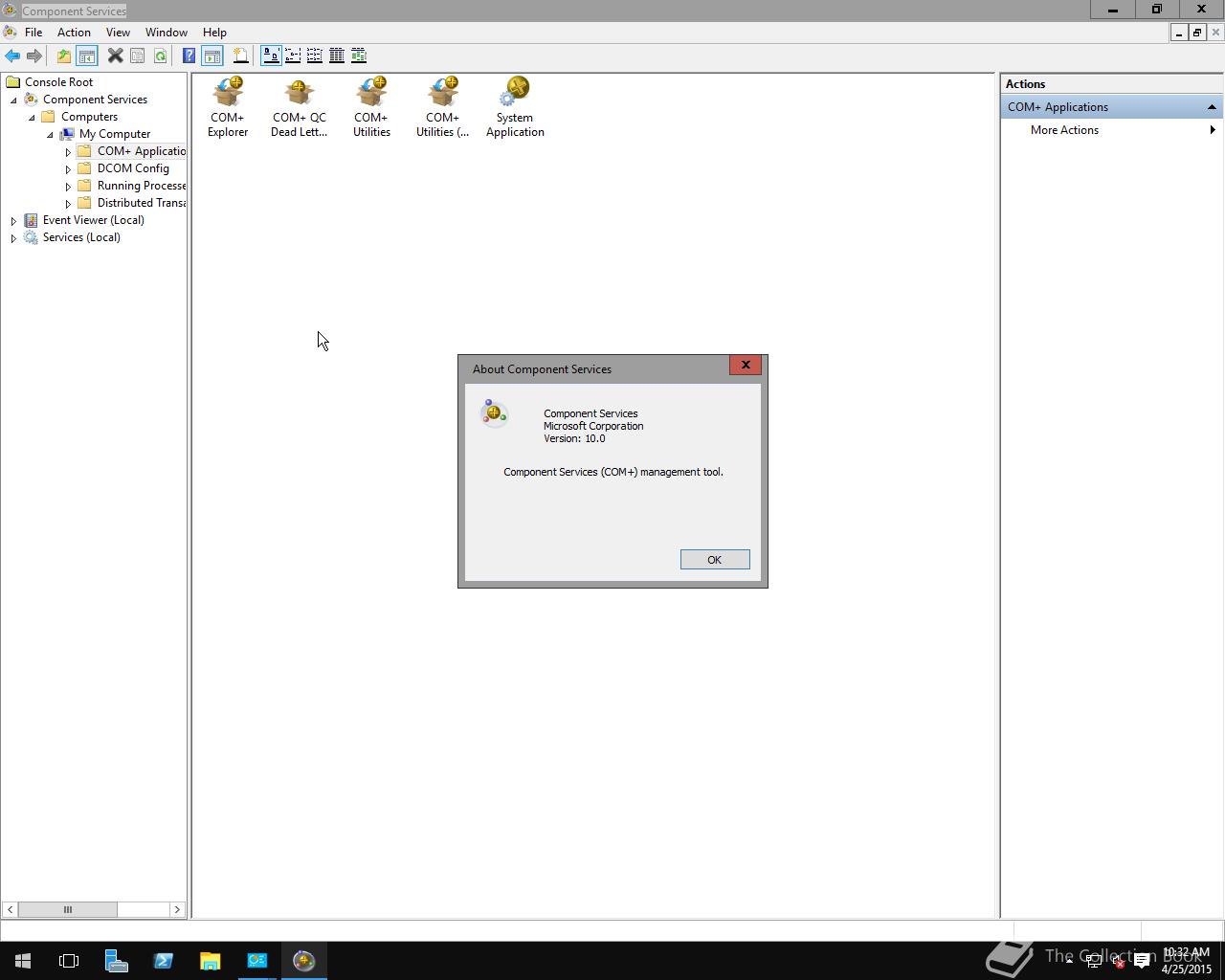This screenshot has height=980, width=1225.
Task: Open Properties from the toolbar
Action: (138, 56)
